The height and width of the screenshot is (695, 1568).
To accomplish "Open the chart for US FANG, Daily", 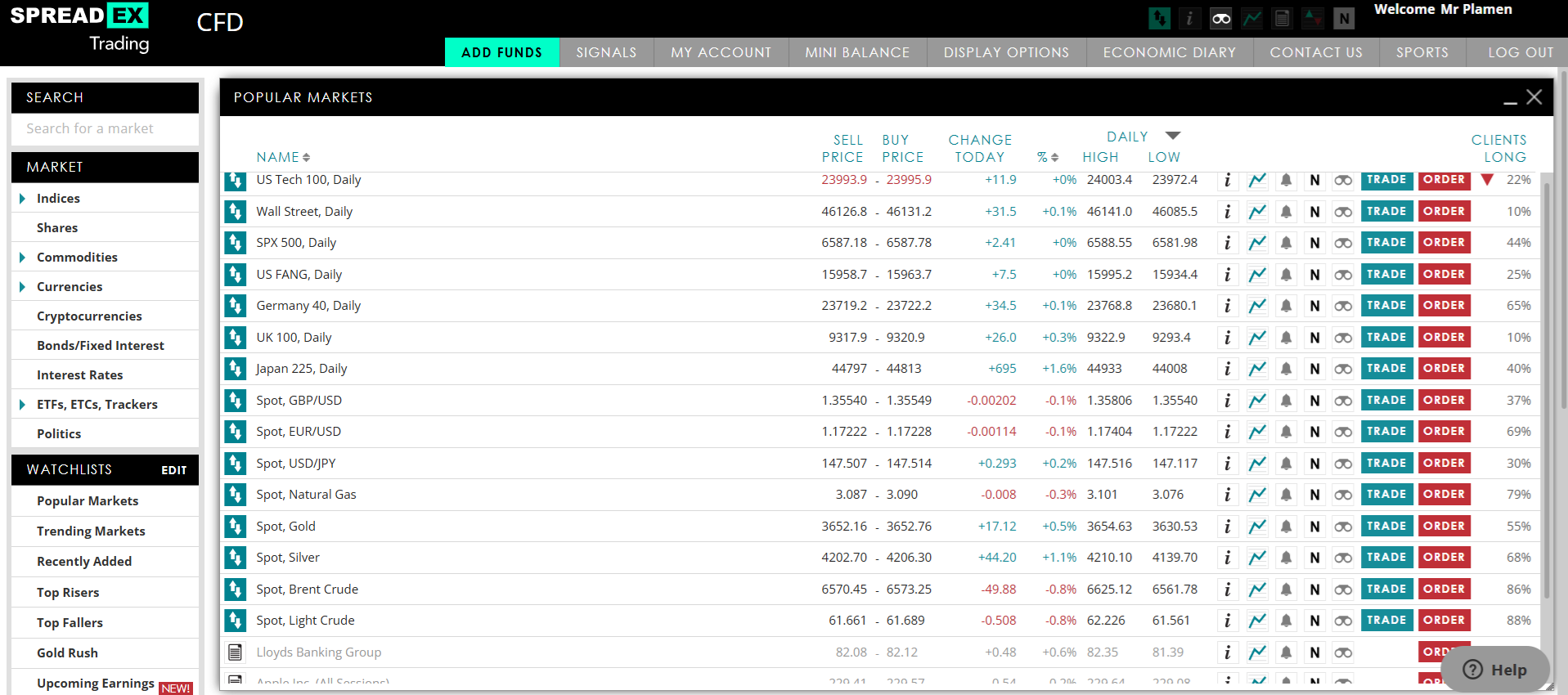I will (1257, 275).
